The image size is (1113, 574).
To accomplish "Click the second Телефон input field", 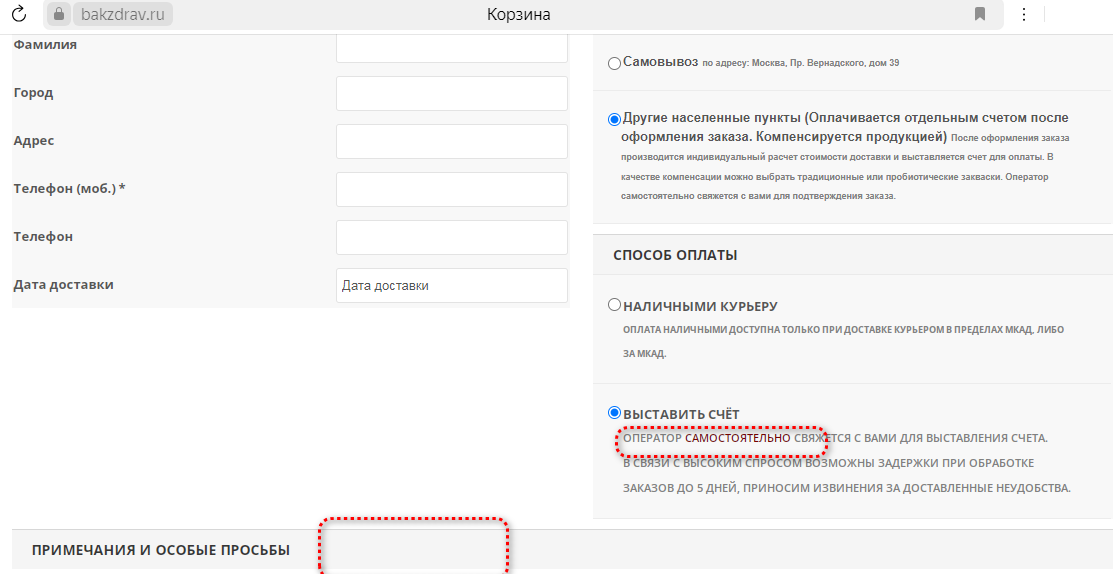I will (452, 237).
